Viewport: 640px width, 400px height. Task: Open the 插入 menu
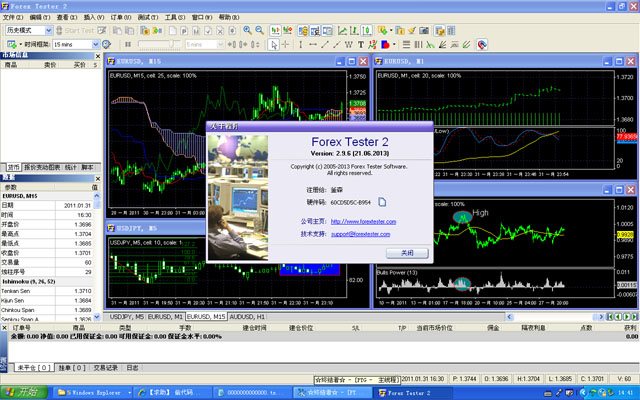[x=94, y=17]
